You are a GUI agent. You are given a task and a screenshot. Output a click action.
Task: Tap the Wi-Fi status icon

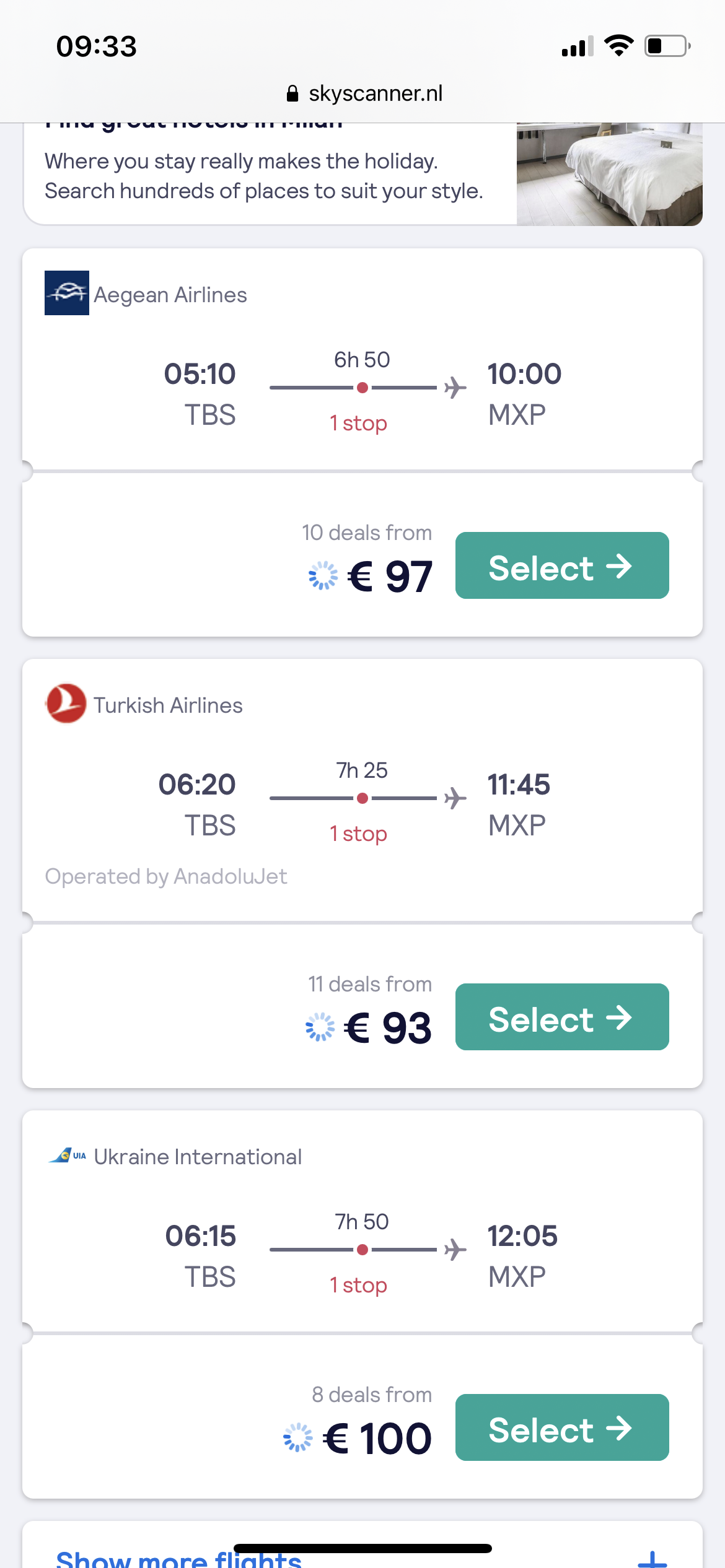618,46
